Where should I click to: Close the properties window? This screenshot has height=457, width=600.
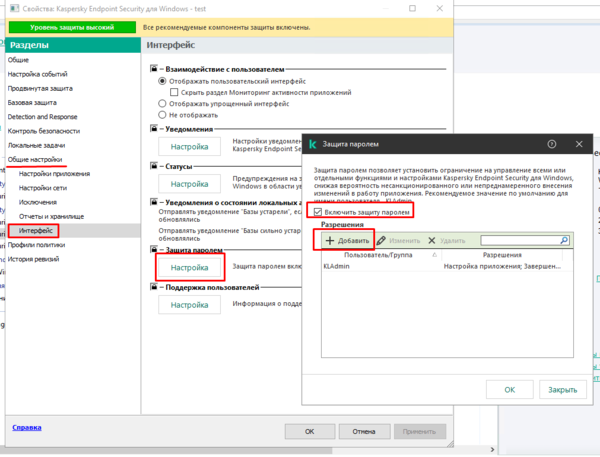(x=440, y=8)
